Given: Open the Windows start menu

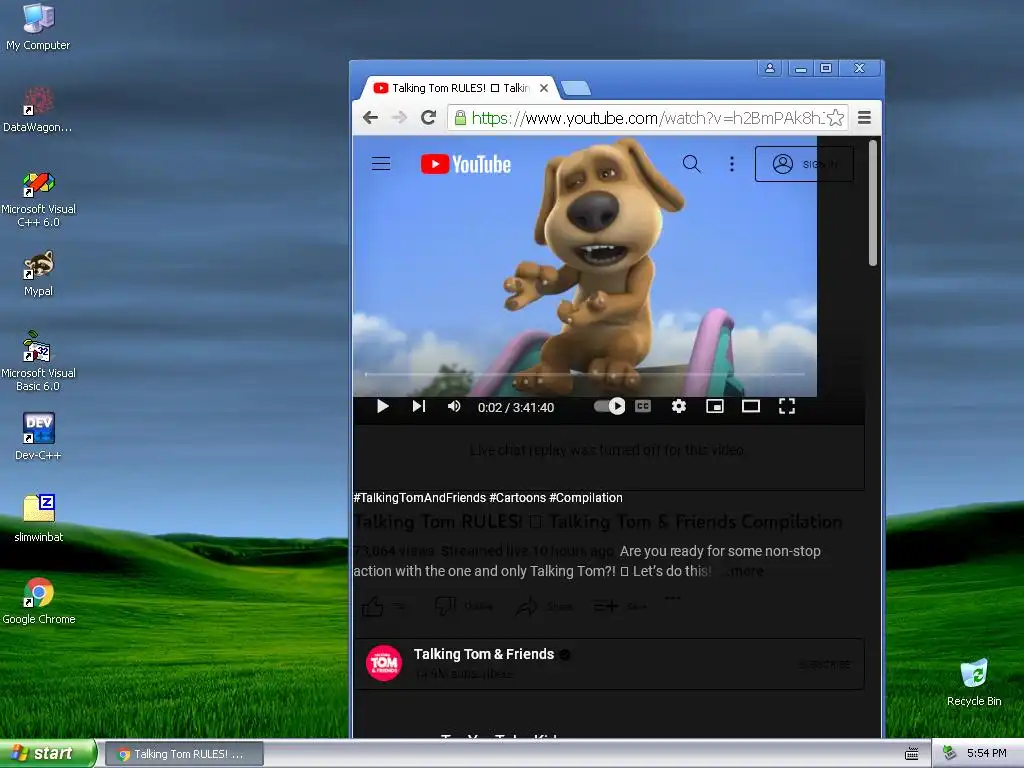Looking at the screenshot, I should pyautogui.click(x=48, y=753).
